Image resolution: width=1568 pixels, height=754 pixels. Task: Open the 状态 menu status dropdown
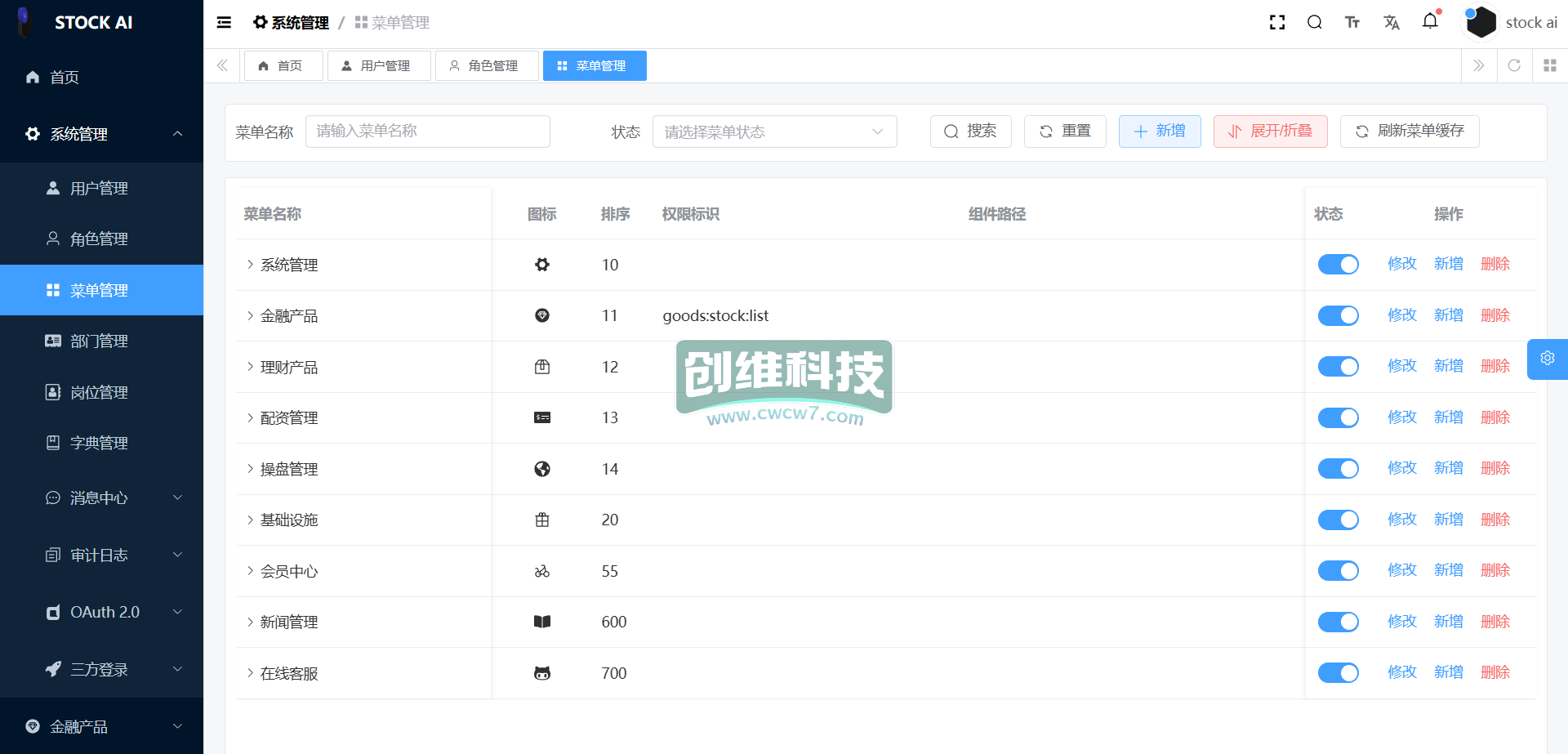click(x=774, y=132)
